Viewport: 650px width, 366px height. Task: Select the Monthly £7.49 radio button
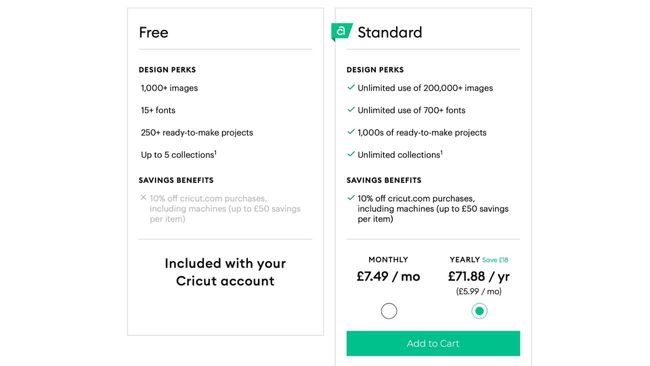(x=389, y=311)
